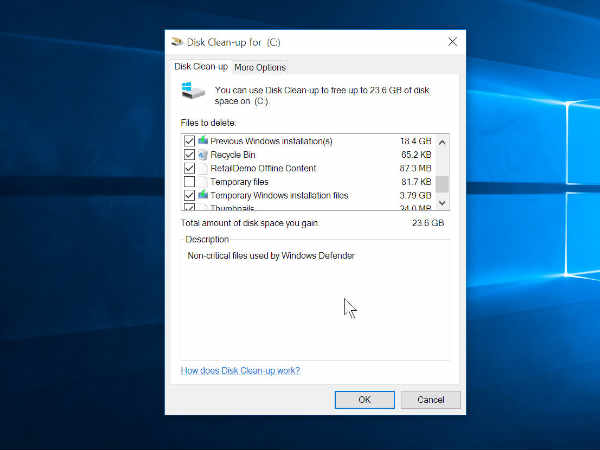The width and height of the screenshot is (600, 450).
Task: Select the Disk Clean-up tab
Action: coord(201,67)
